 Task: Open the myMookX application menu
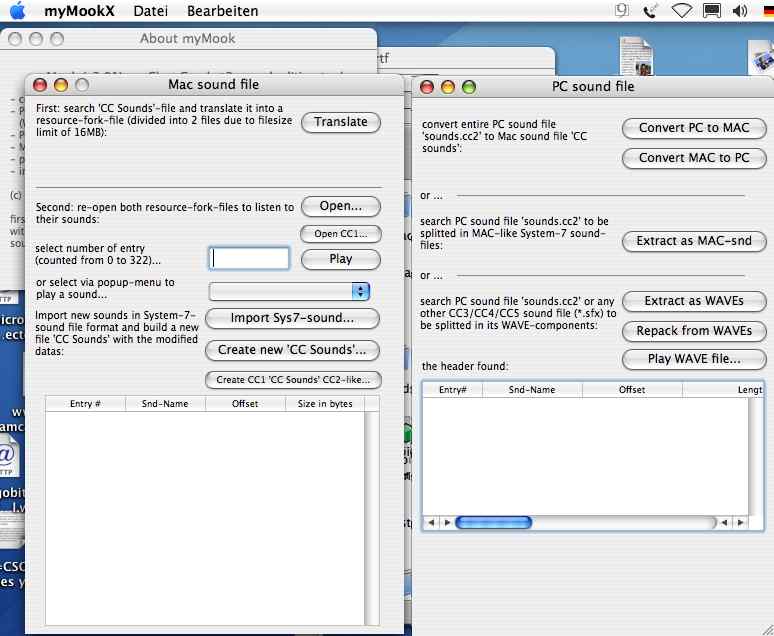tap(79, 11)
